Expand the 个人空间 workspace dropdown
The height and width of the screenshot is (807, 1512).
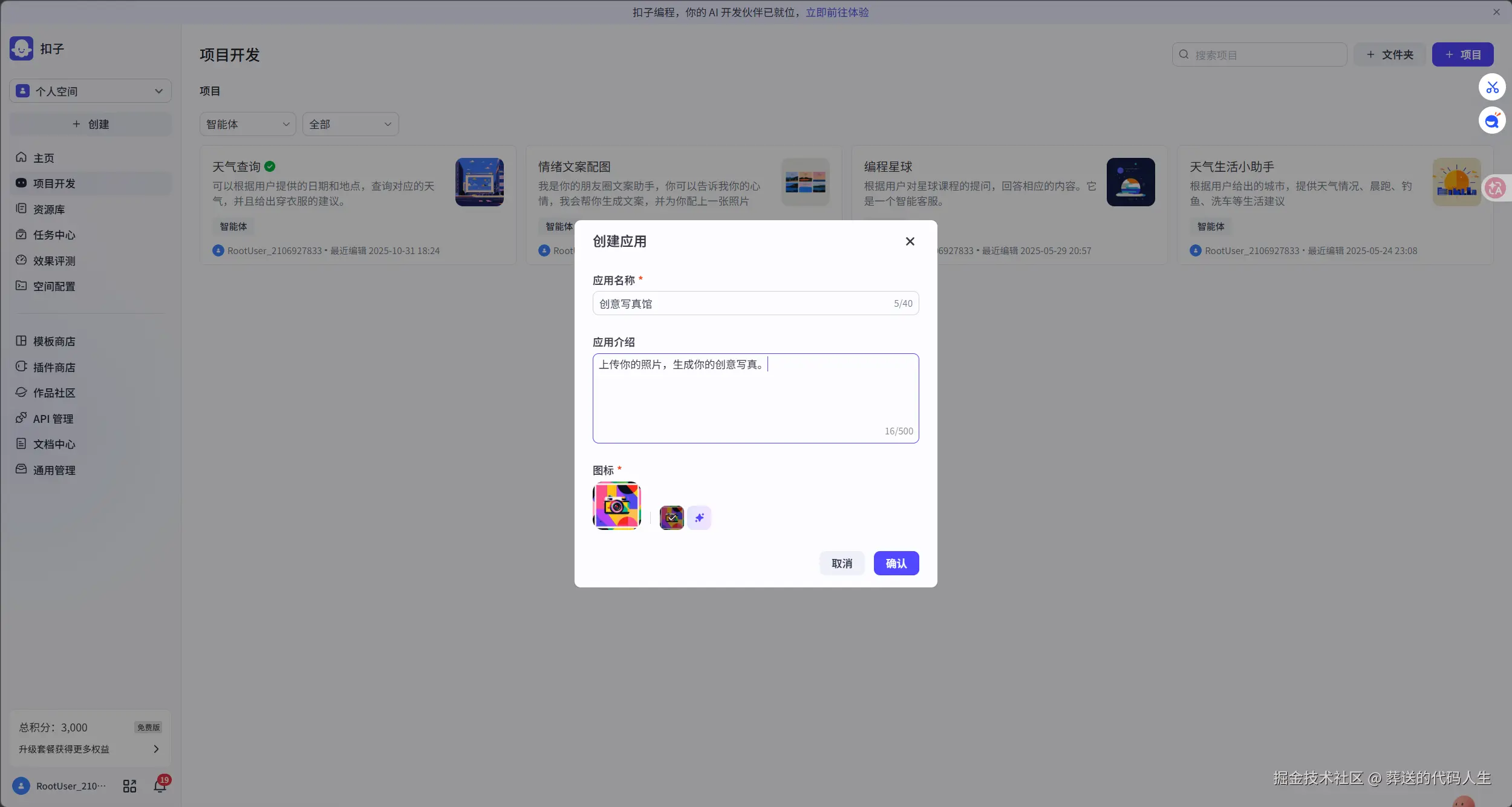tap(91, 91)
